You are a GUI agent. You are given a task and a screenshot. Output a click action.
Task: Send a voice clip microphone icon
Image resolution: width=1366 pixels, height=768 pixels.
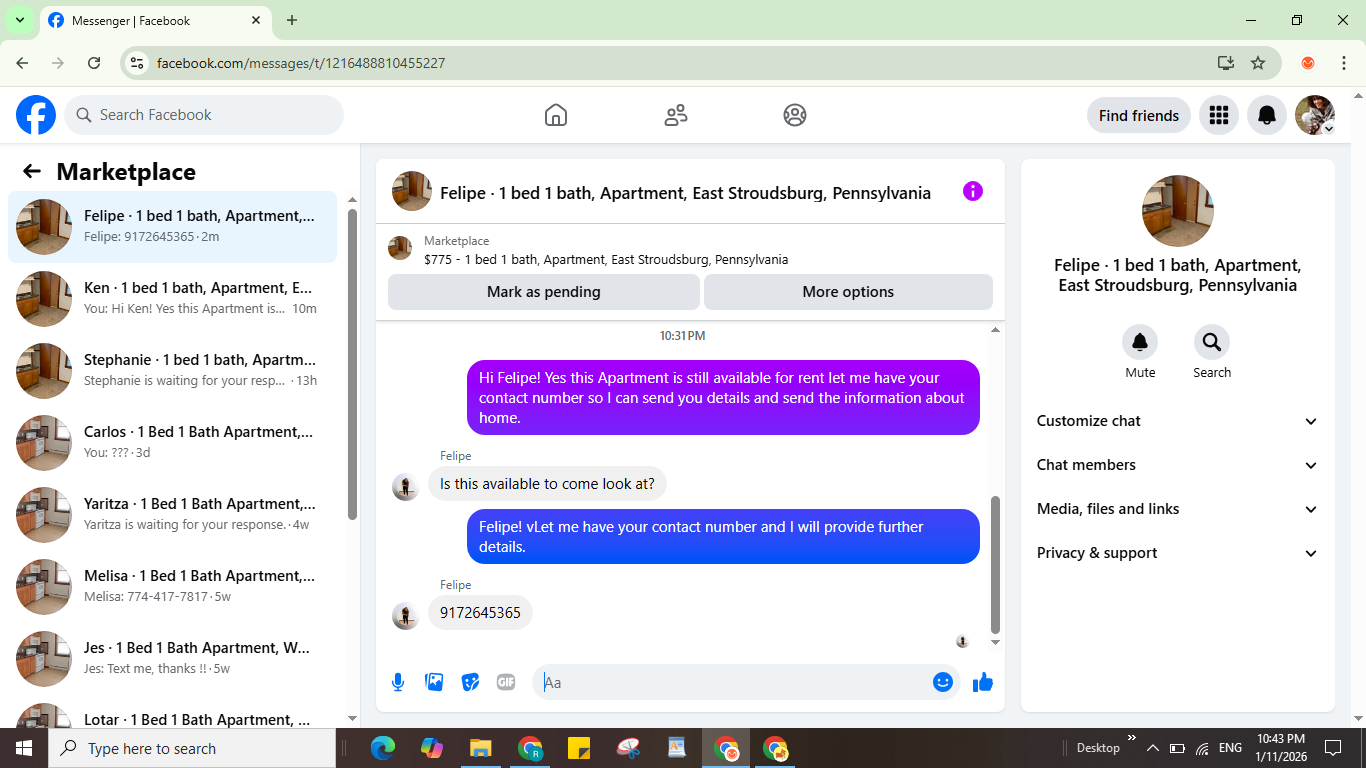(398, 682)
